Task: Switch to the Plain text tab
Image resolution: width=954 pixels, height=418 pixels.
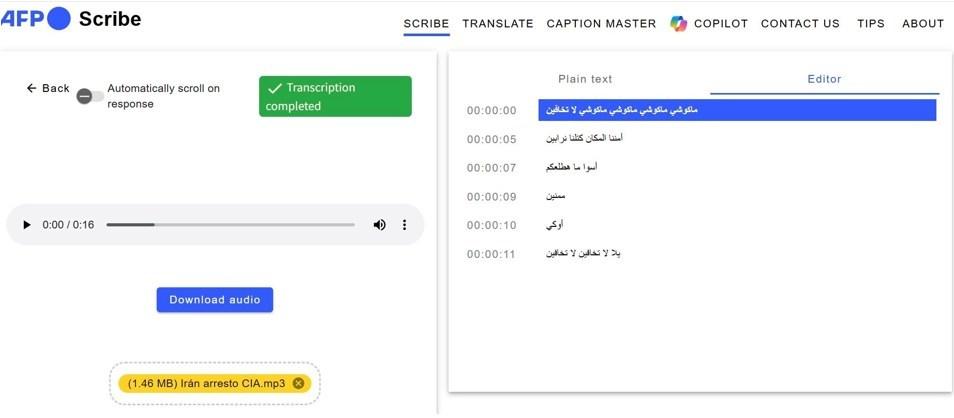Action: point(585,79)
